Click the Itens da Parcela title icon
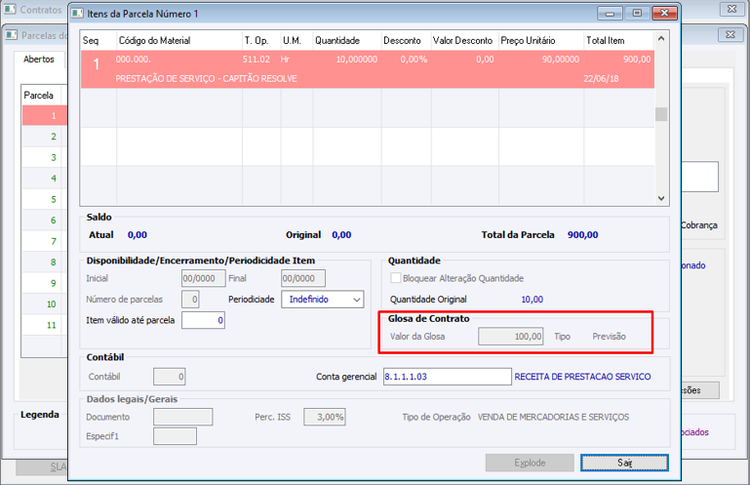The image size is (750, 485). pos(77,13)
